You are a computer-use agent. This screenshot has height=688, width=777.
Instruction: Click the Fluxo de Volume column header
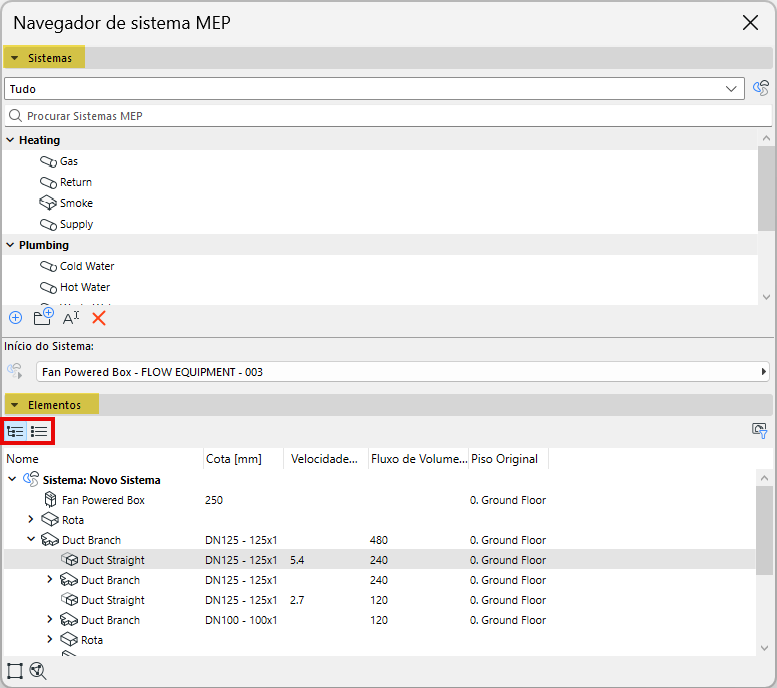point(419,459)
